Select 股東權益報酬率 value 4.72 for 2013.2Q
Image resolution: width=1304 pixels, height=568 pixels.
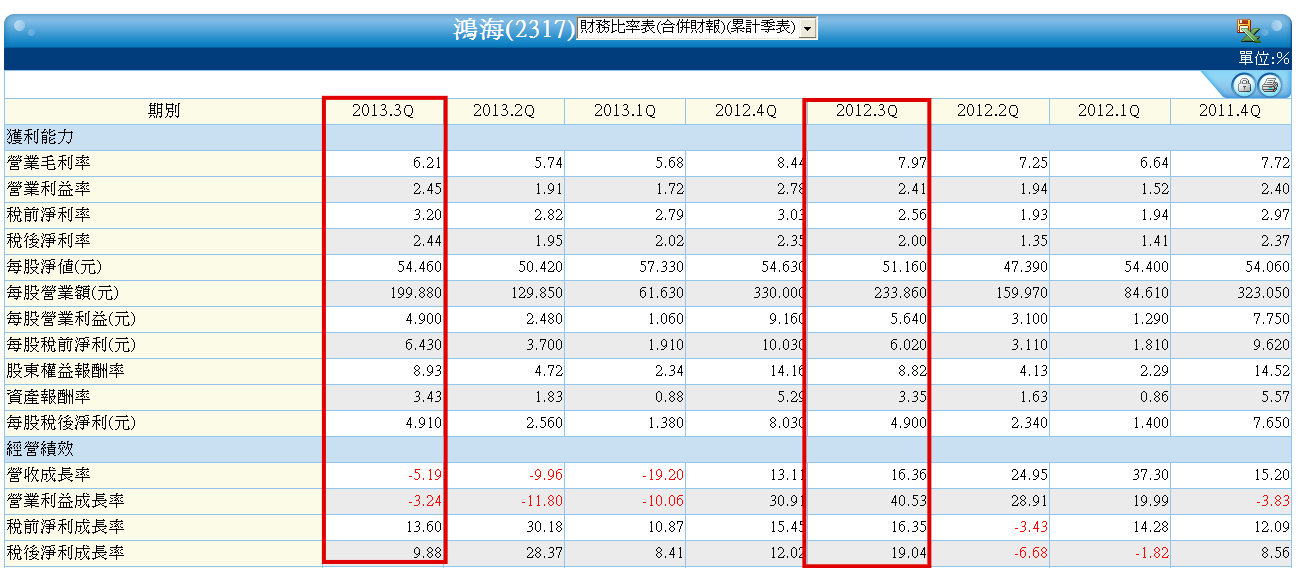point(547,370)
